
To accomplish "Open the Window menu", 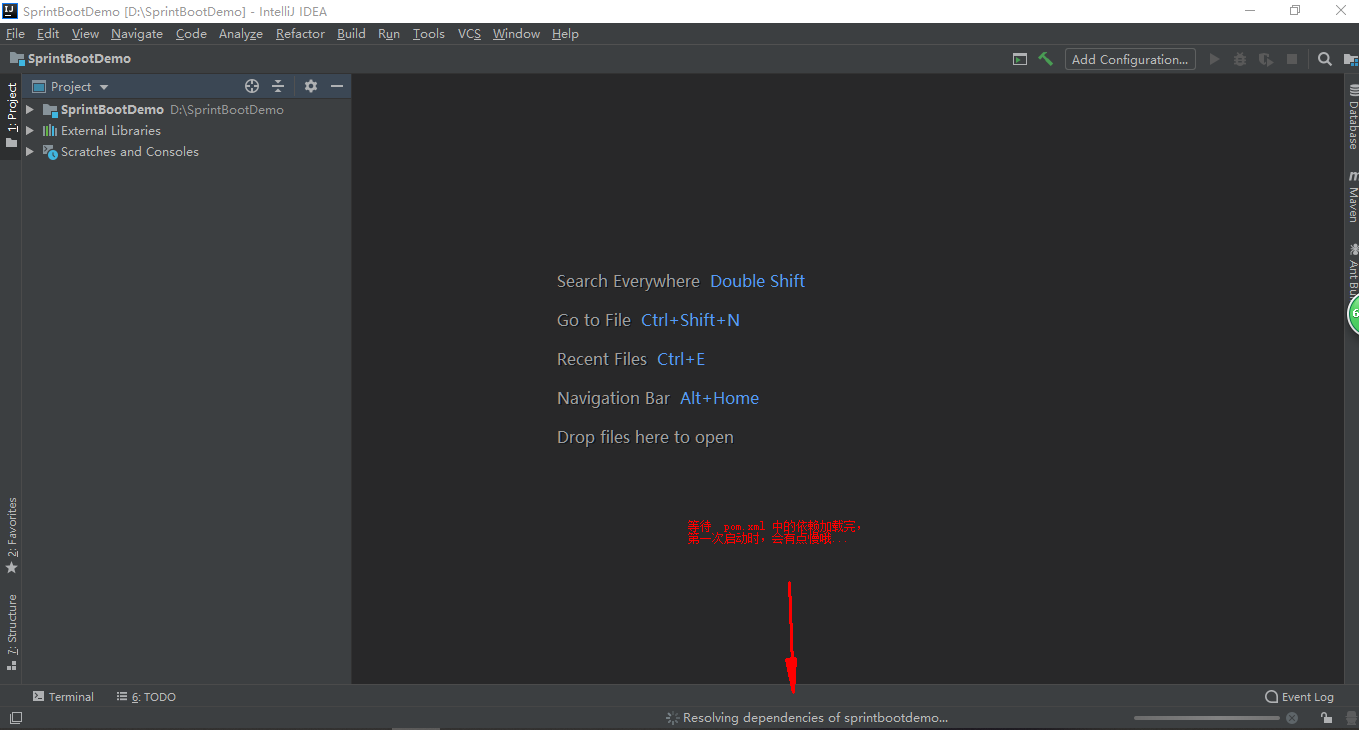I will 516,34.
